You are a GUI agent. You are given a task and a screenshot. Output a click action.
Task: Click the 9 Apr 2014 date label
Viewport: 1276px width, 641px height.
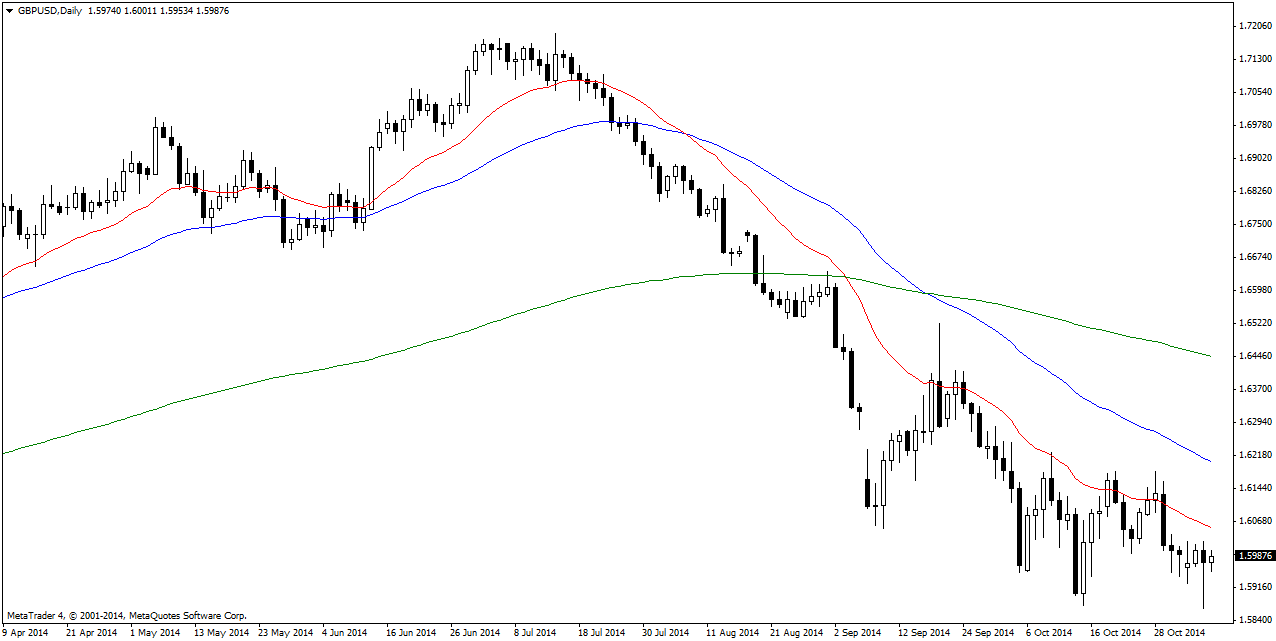(26, 632)
